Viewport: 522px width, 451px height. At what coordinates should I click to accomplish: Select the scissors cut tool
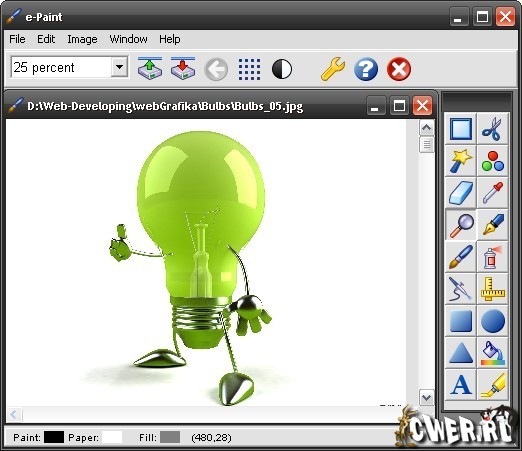(492, 129)
